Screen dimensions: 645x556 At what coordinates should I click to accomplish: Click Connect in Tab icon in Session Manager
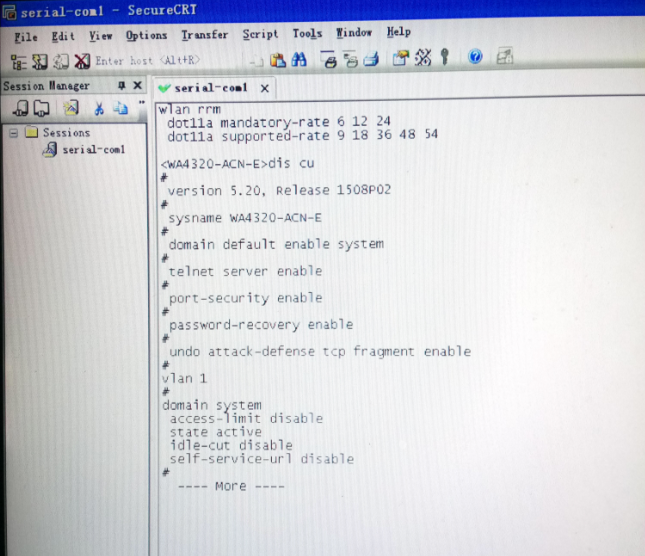(41, 109)
